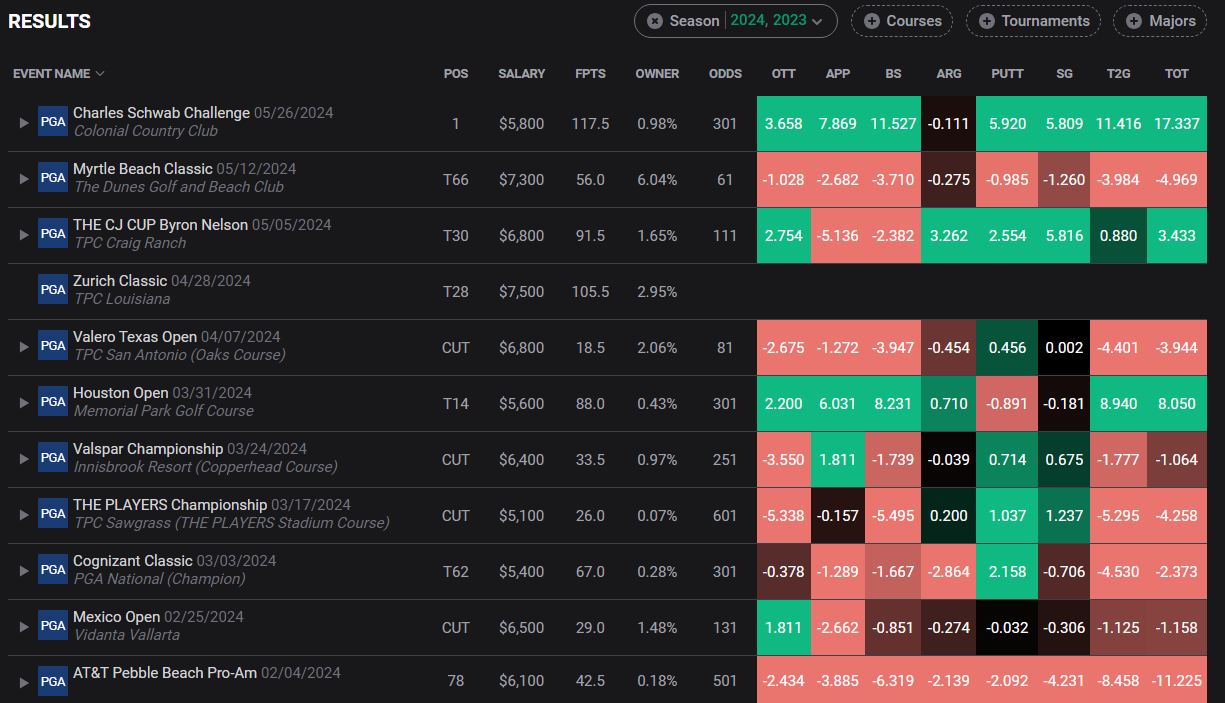Expand the Valero Texas Open row

click(x=25, y=346)
